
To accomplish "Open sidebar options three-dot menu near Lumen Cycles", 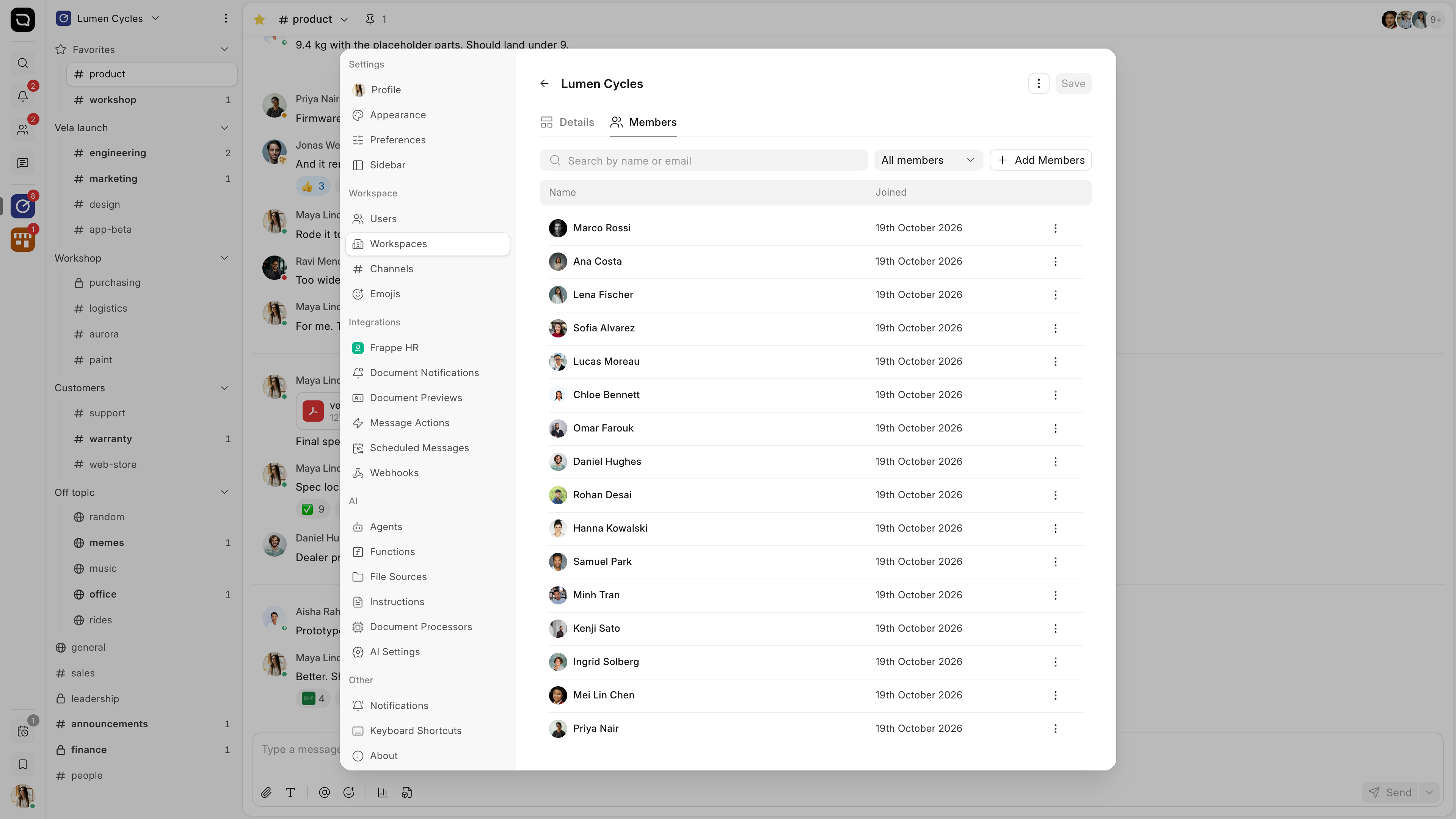I will [226, 19].
